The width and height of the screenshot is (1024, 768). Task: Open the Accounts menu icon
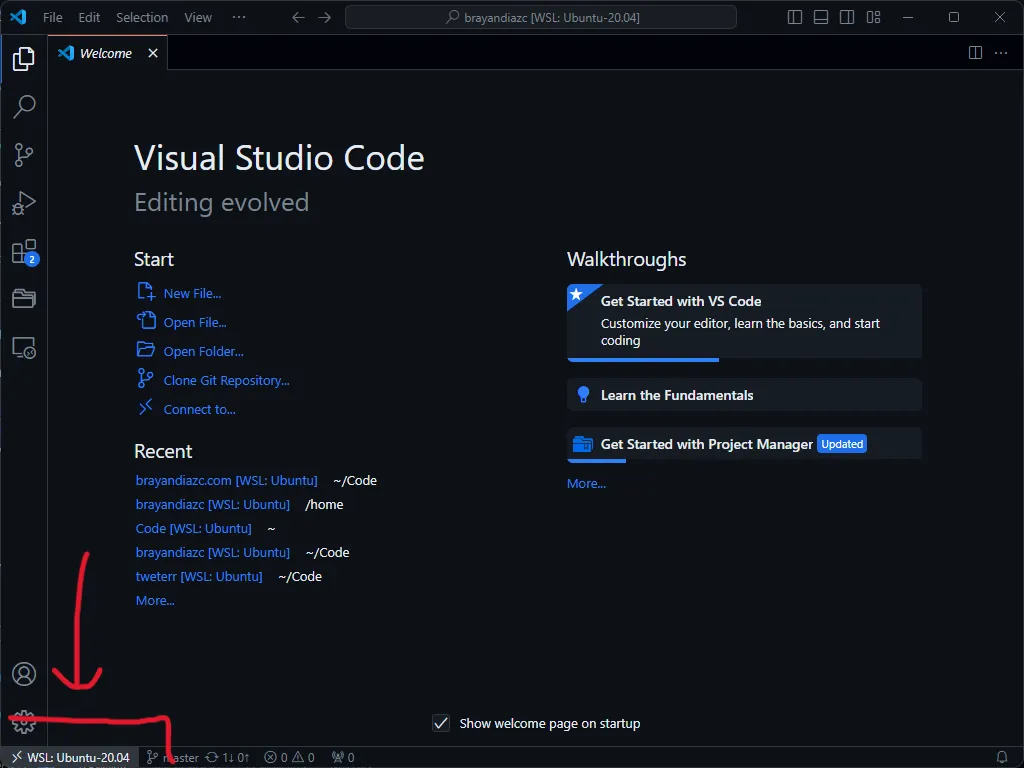pyautogui.click(x=24, y=674)
